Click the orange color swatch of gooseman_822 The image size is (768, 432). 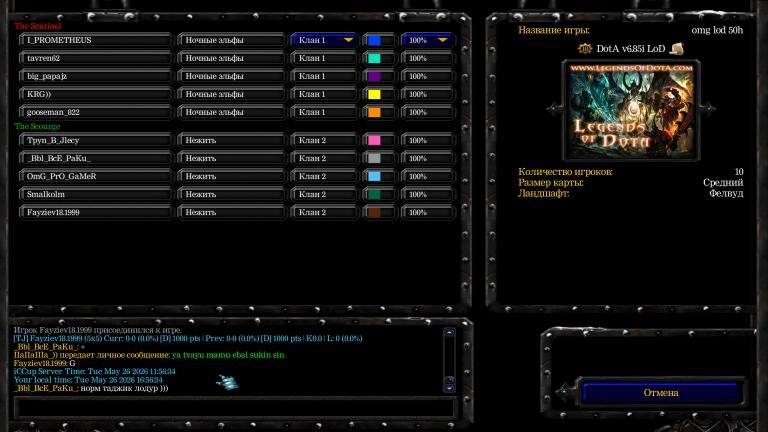click(x=374, y=112)
